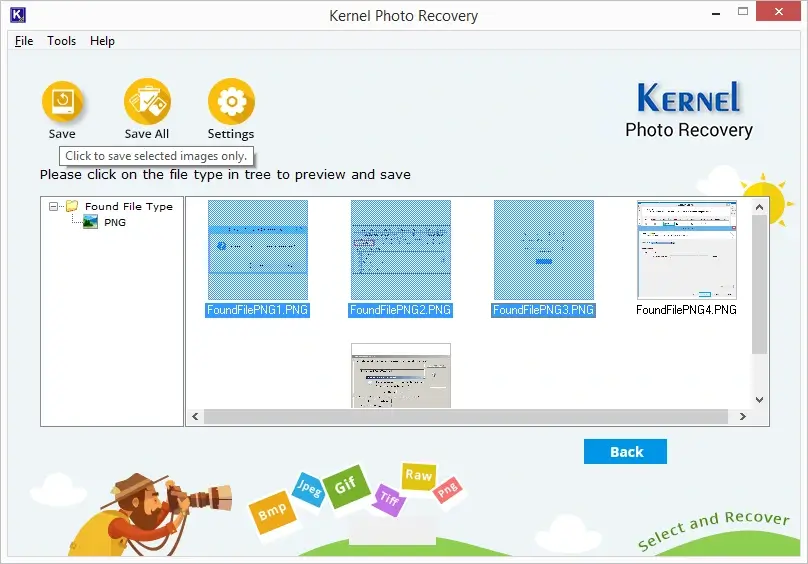Click the vertical scrollbar thumb
This screenshot has width=808, height=564.
click(759, 285)
